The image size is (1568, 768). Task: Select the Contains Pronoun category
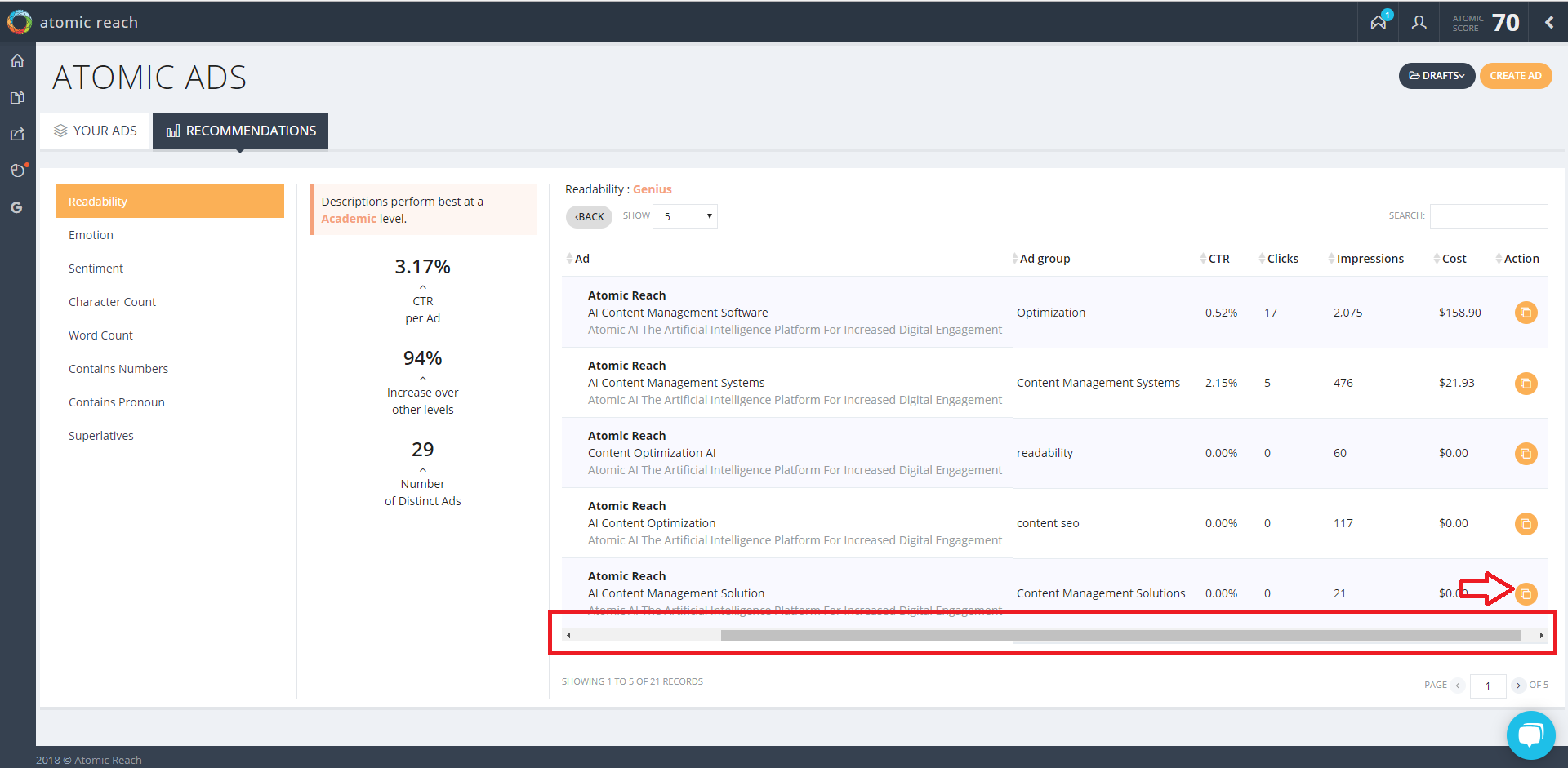coord(170,402)
